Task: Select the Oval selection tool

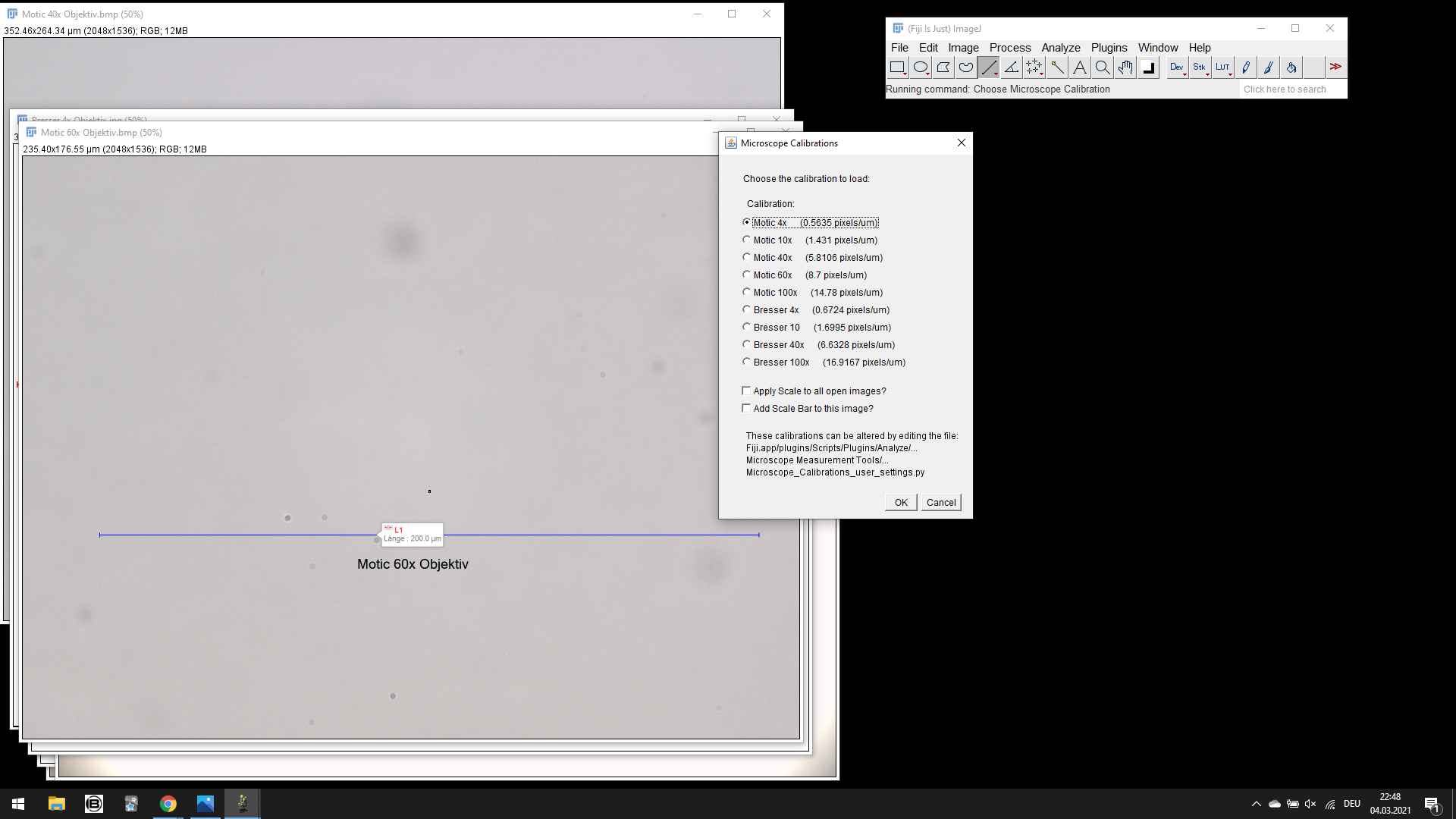Action: click(920, 67)
